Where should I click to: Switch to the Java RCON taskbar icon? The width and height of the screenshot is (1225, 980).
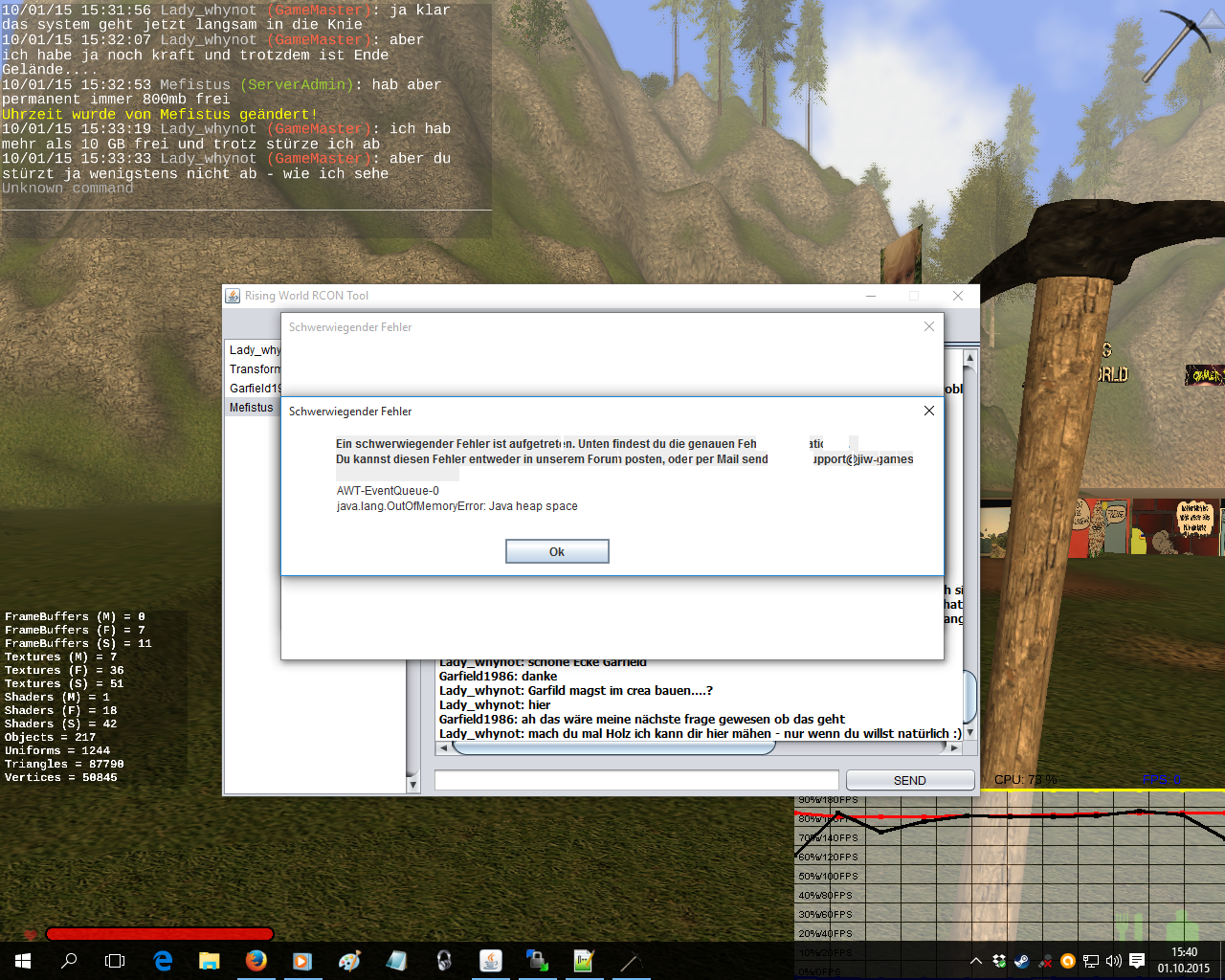(490, 961)
